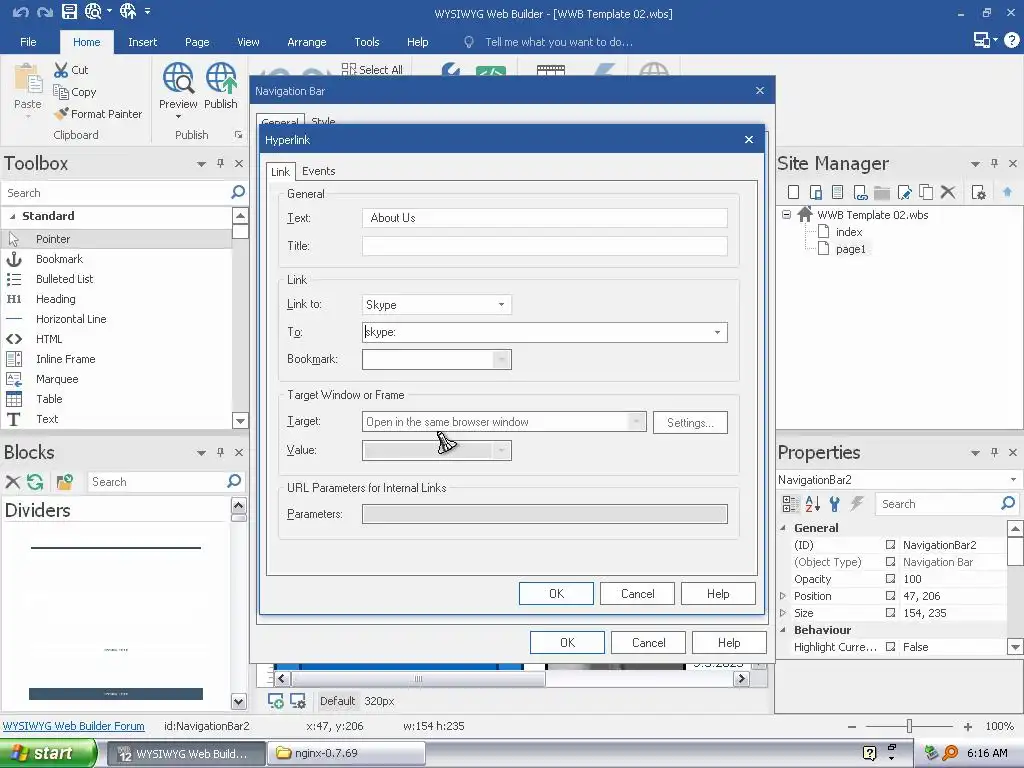
Task: Click the Cut scissors icon
Action: pos(61,70)
